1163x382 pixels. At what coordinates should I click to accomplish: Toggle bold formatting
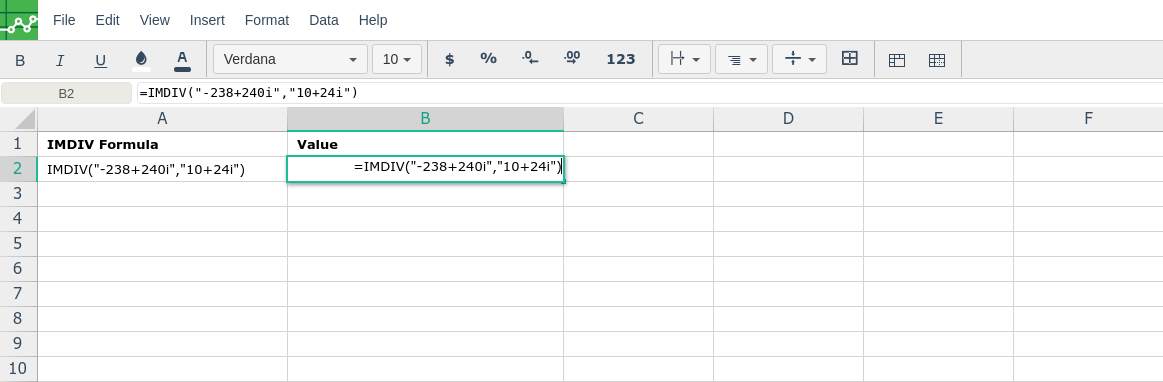[20, 60]
